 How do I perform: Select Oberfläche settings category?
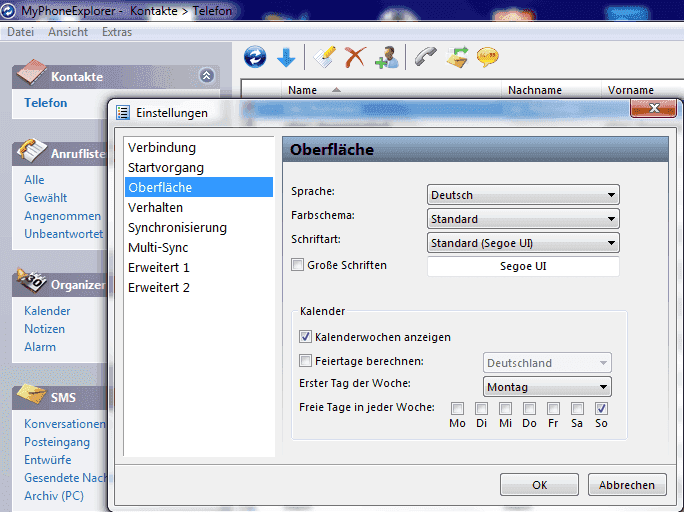pyautogui.click(x=199, y=188)
